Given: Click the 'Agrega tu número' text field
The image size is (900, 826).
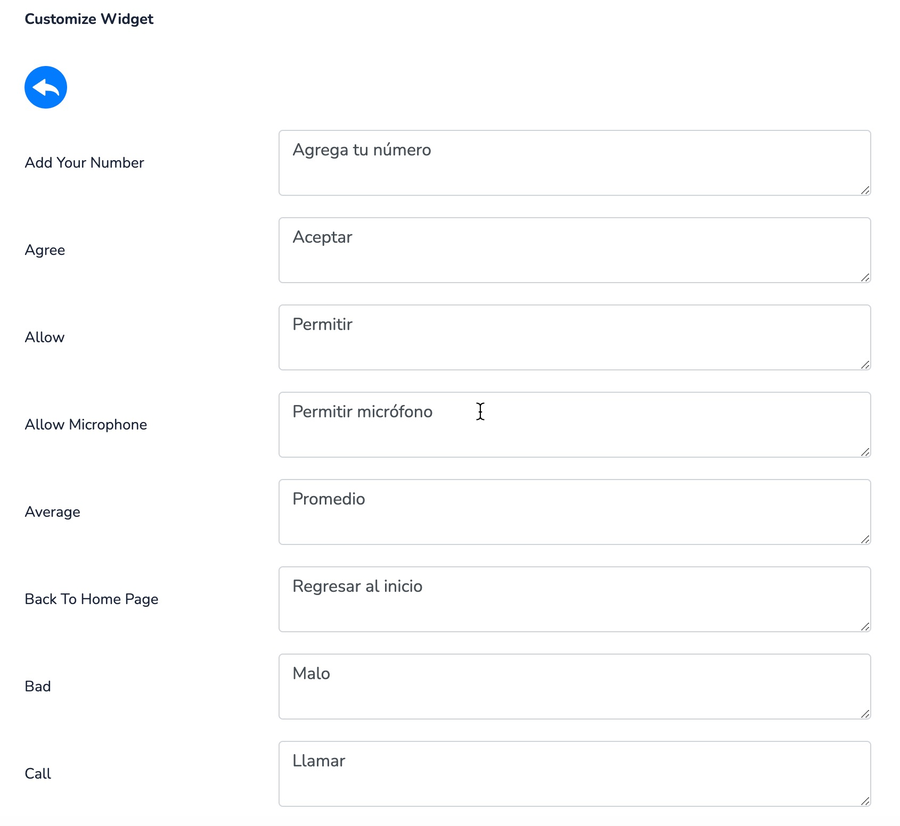Looking at the screenshot, I should point(574,162).
